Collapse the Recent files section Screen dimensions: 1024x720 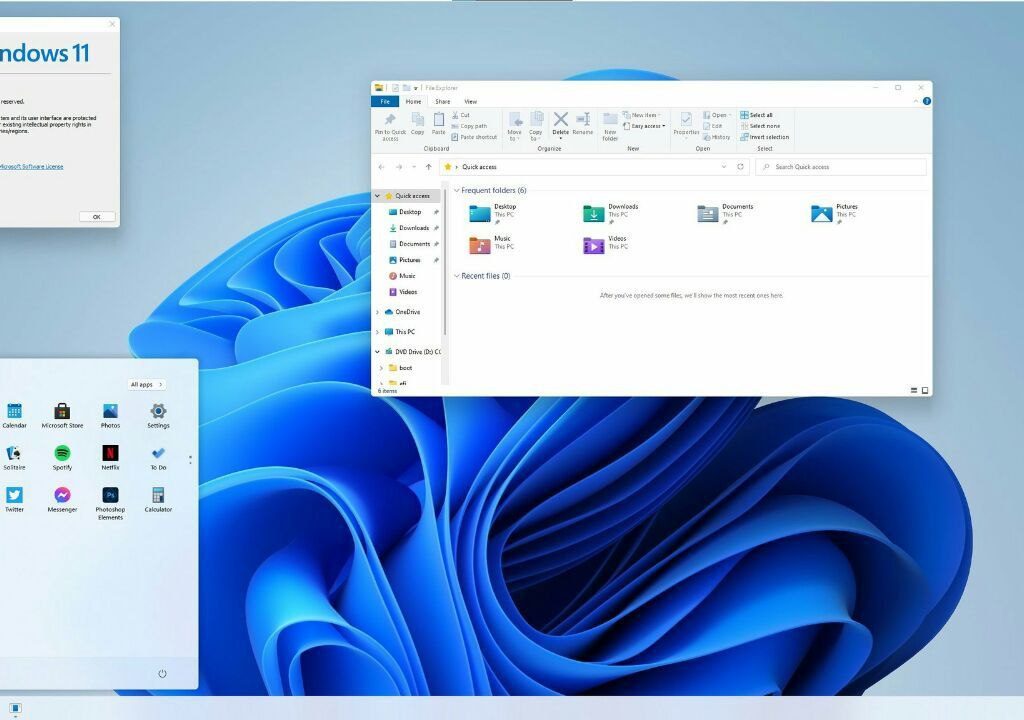click(x=456, y=276)
